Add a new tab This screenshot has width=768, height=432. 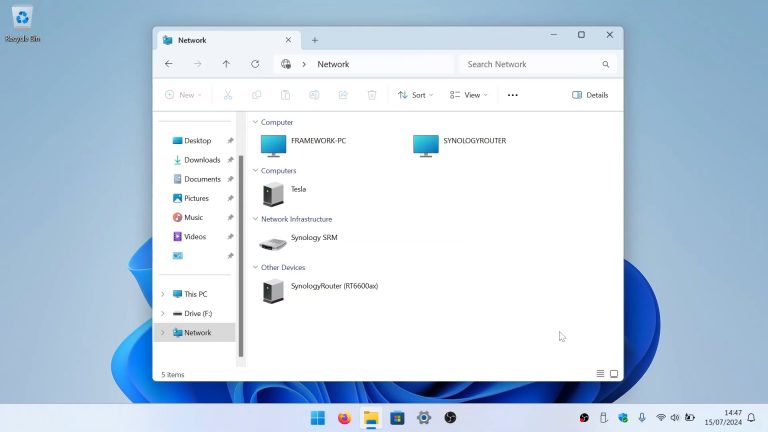[x=315, y=40]
